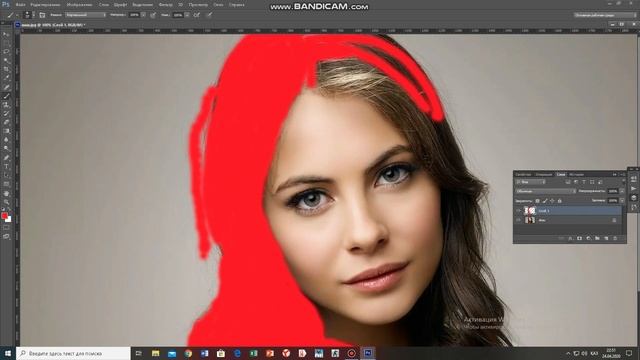Select the Brush tool in the toolbox
640x360 pixels.
(6, 96)
